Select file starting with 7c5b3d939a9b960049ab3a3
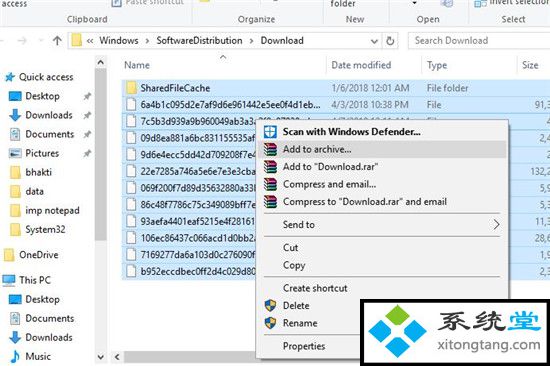 coord(189,121)
